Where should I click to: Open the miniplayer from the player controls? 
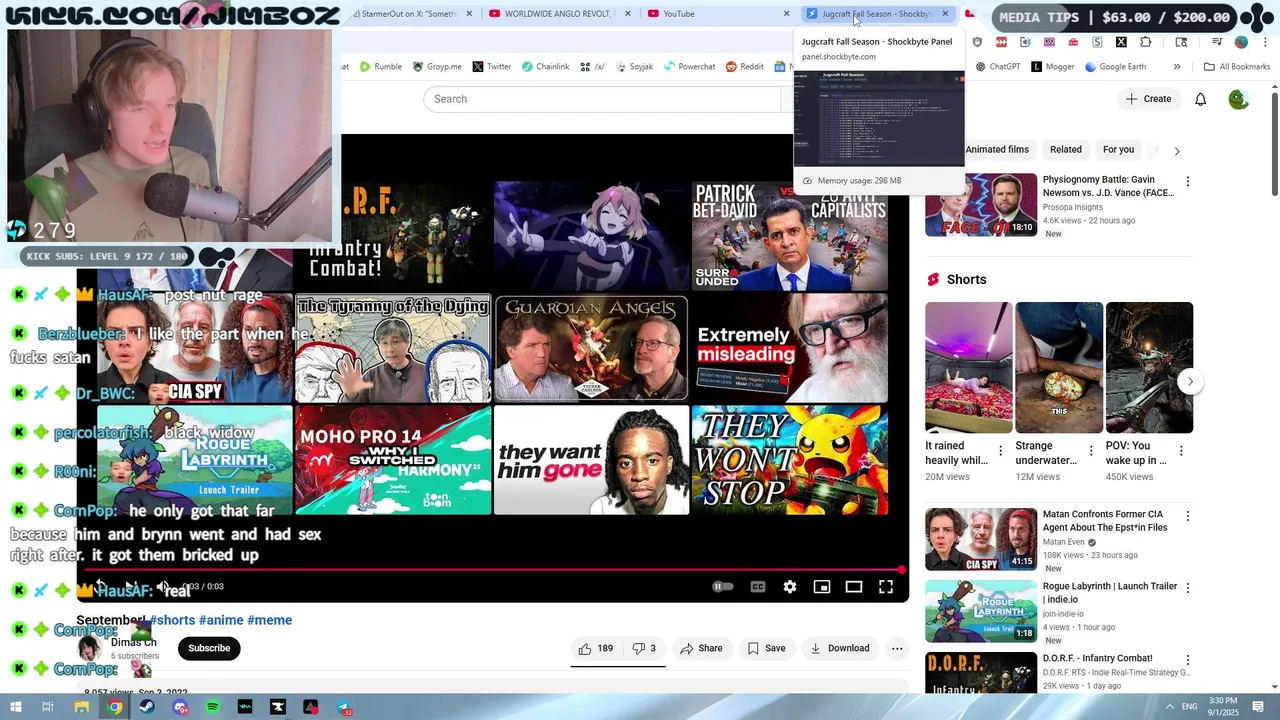coord(822,587)
